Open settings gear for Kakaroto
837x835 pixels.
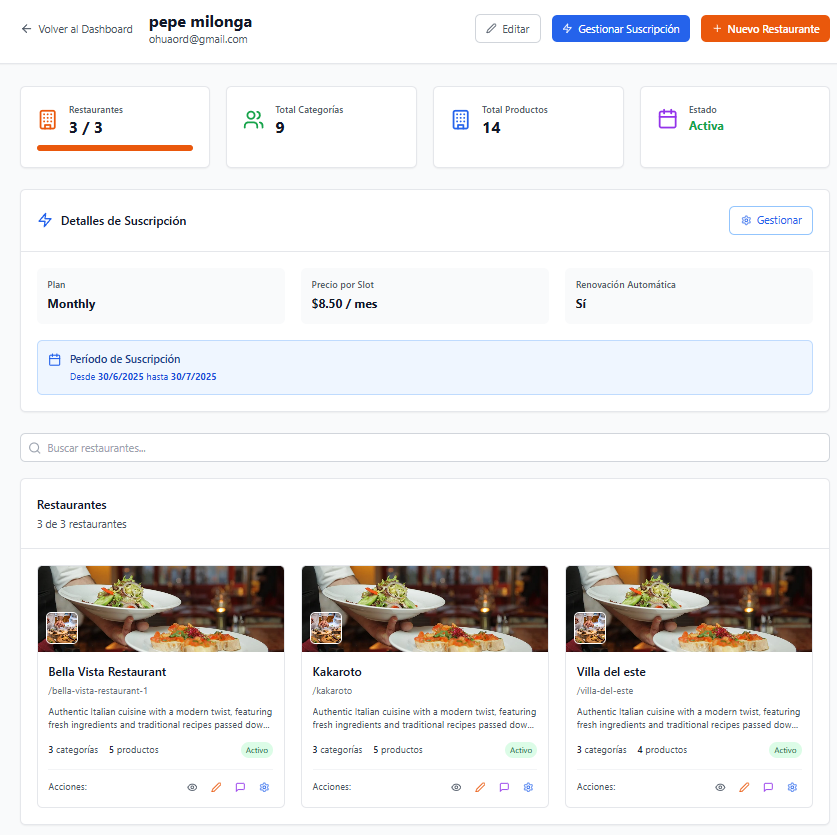[x=528, y=787]
